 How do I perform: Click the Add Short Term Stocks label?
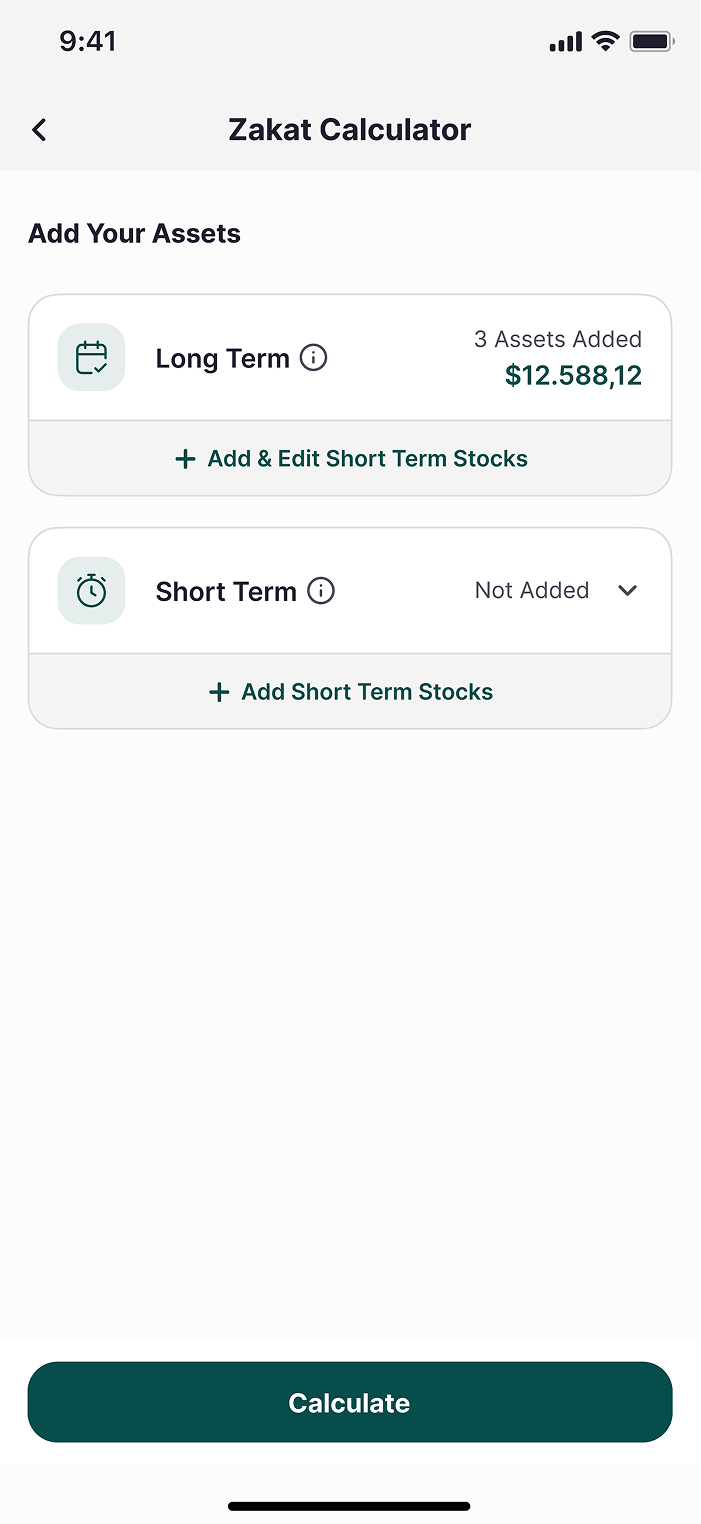pos(367,692)
